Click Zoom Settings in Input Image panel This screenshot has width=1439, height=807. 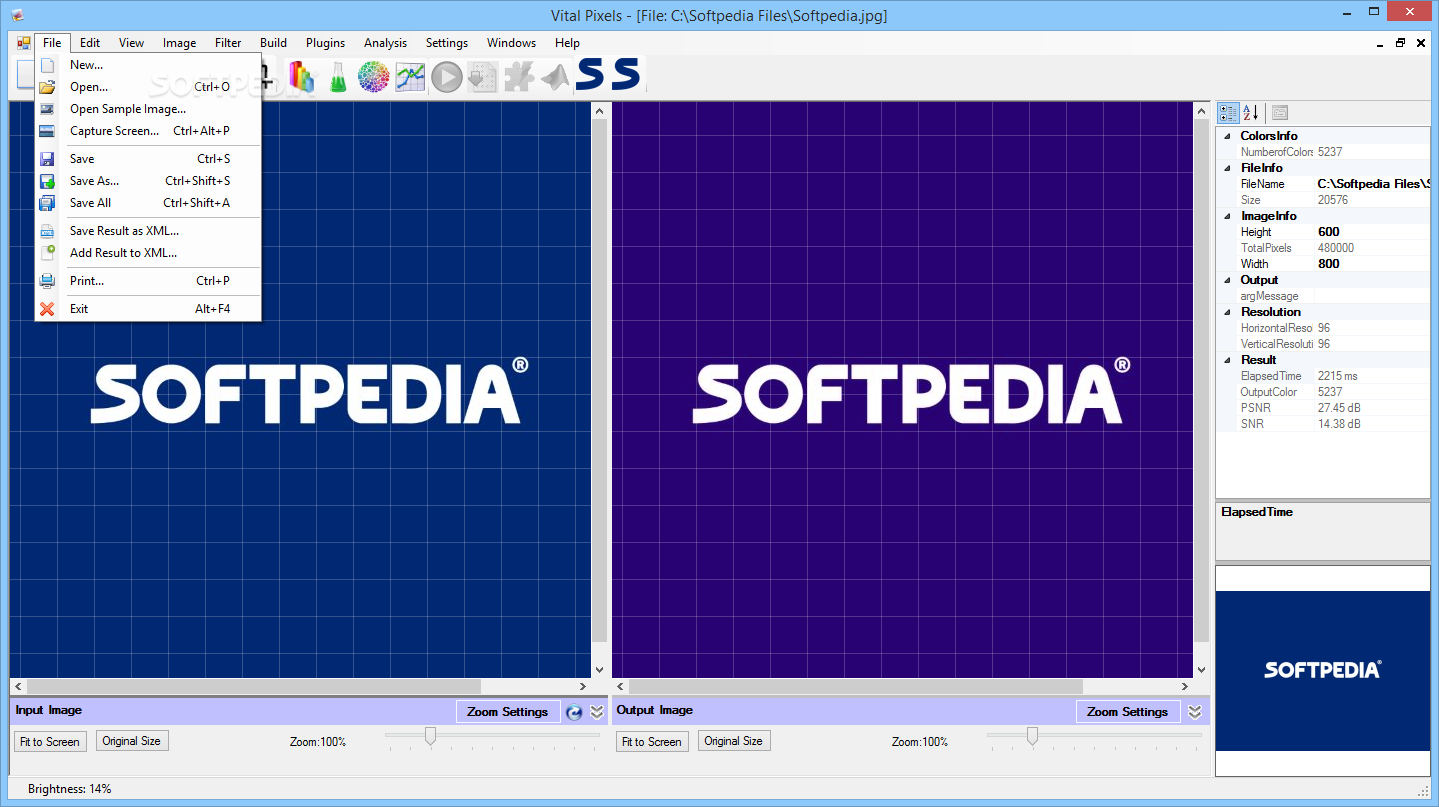pos(508,712)
